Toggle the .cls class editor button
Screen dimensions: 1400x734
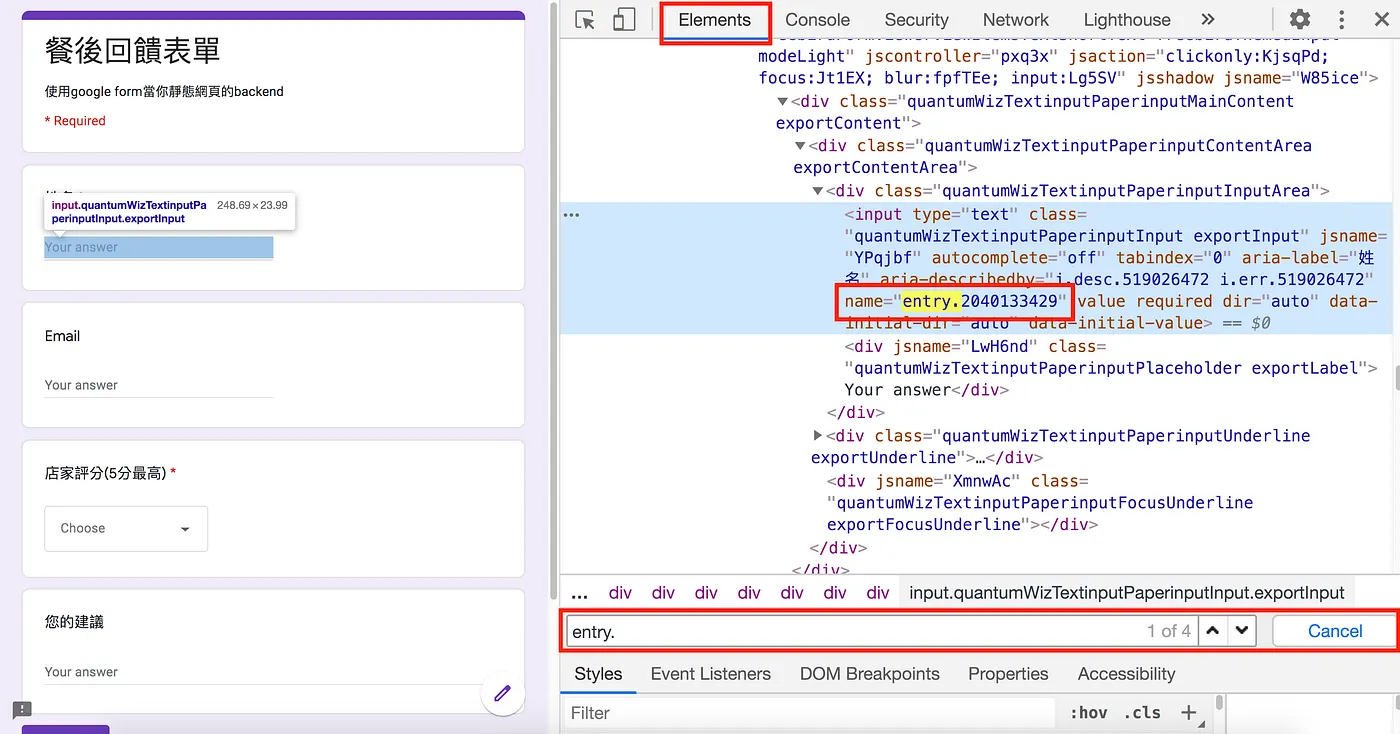1142,713
